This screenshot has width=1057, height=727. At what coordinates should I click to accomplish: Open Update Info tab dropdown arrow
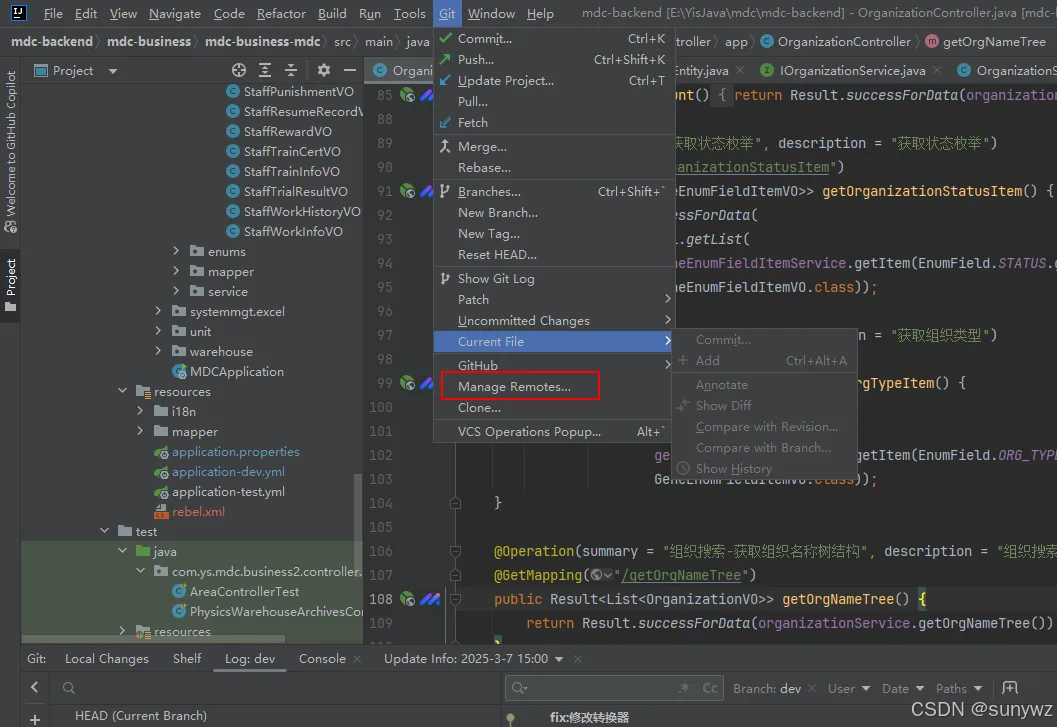click(559, 660)
